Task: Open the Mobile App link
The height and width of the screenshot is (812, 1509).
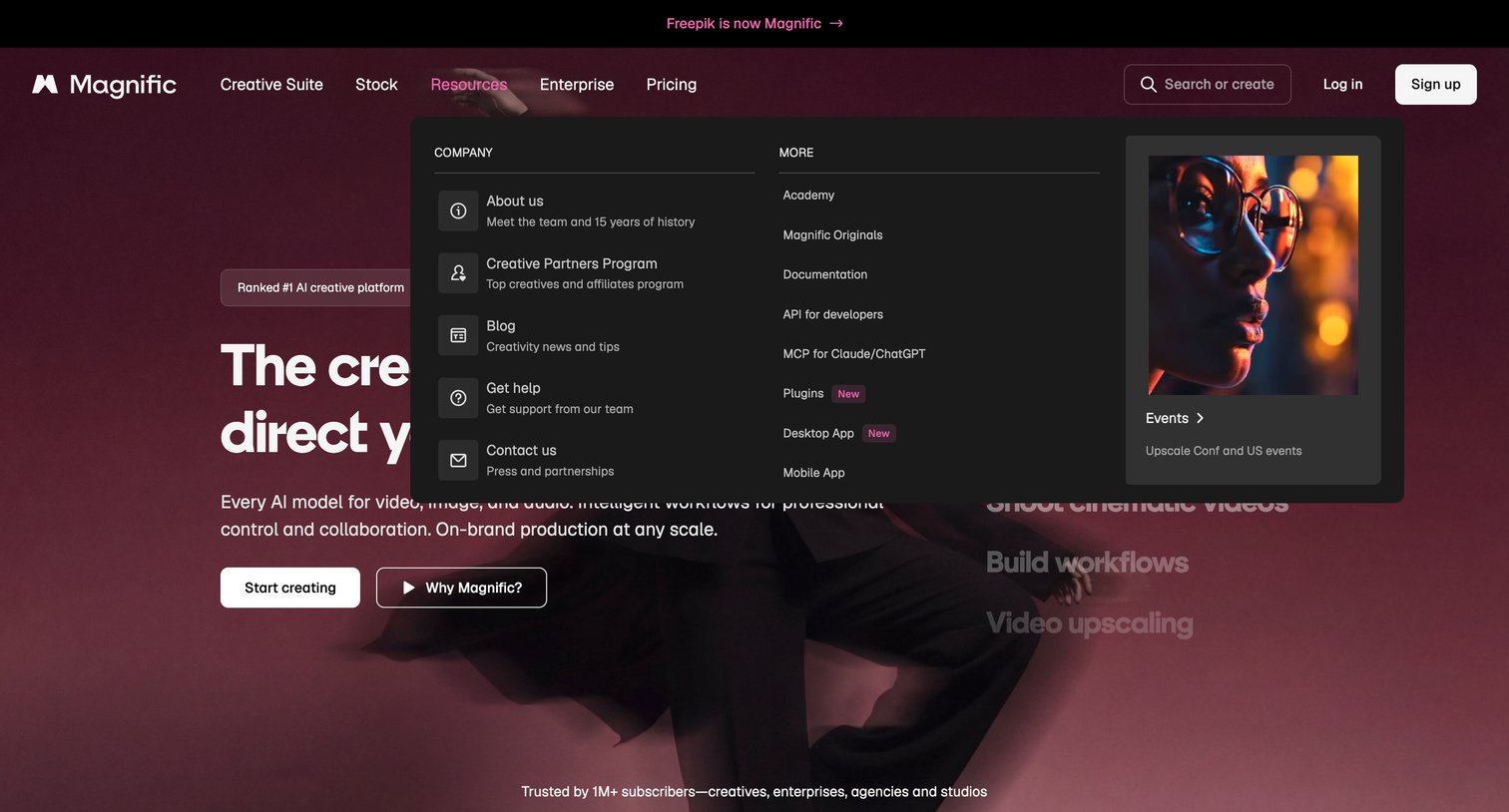Action: tap(813, 473)
